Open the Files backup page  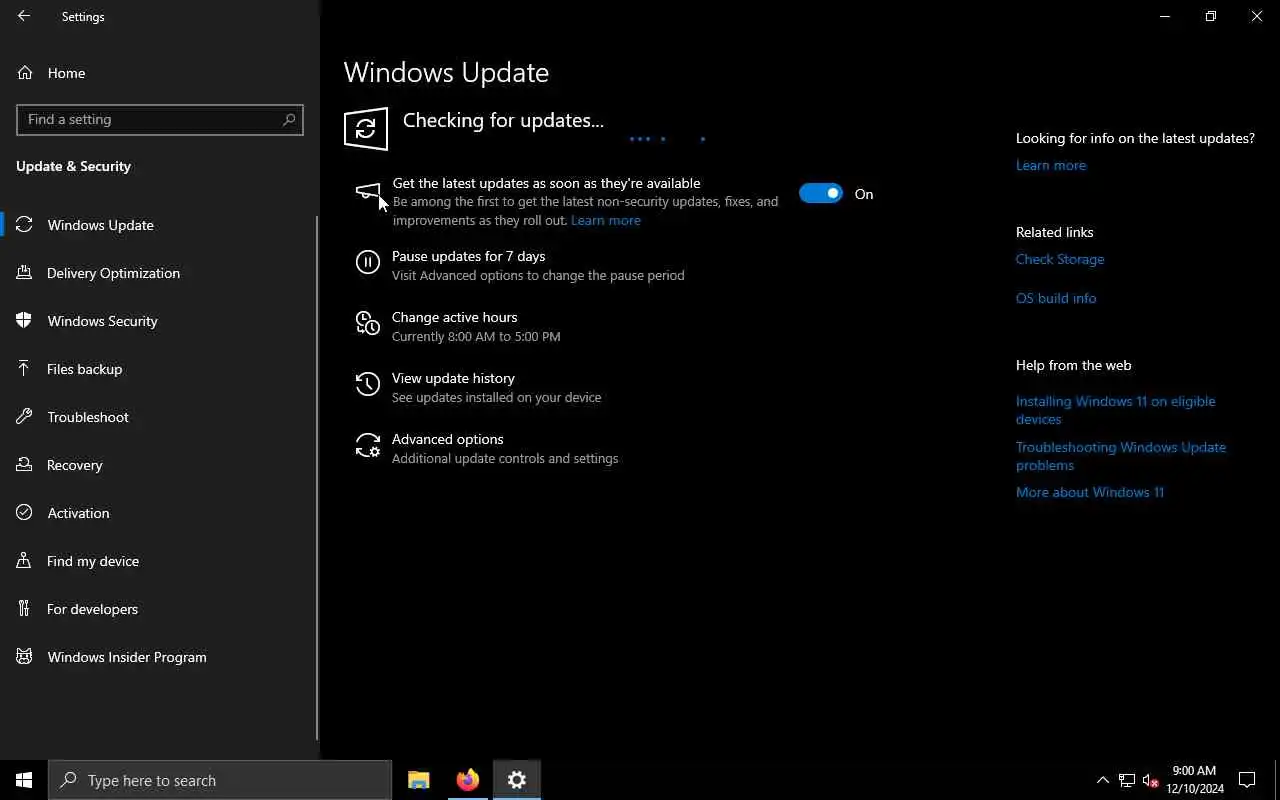[159, 369]
